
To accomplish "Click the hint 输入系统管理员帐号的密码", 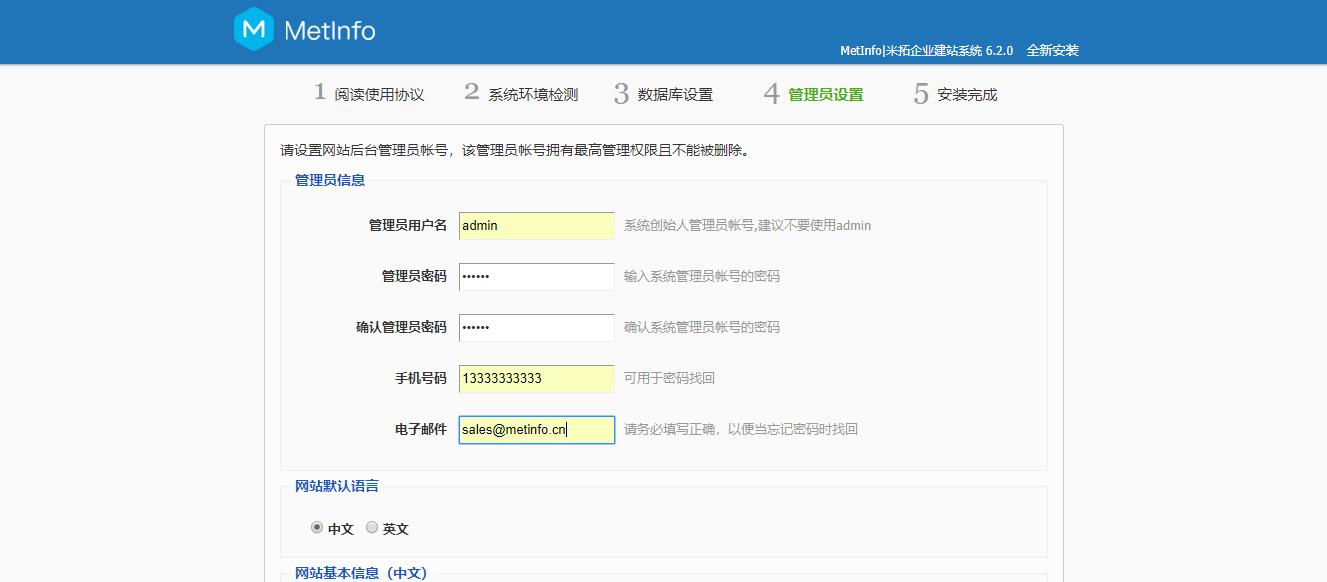I will [702, 276].
